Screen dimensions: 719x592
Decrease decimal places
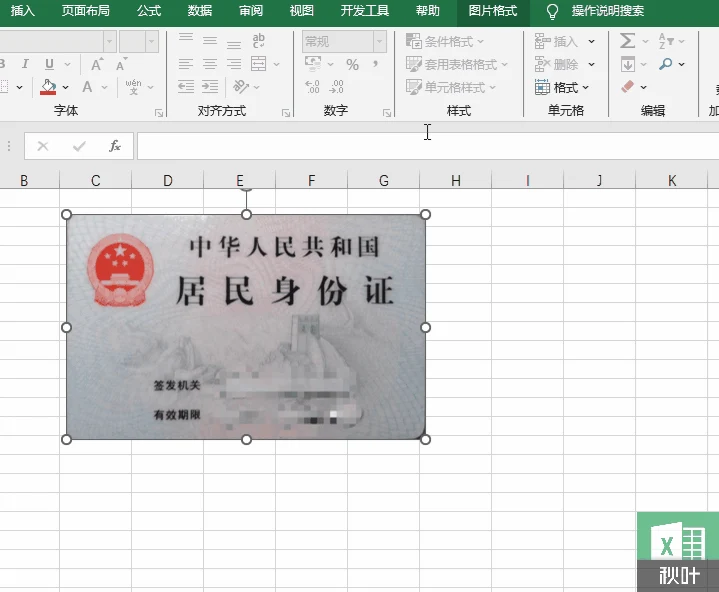click(x=336, y=87)
